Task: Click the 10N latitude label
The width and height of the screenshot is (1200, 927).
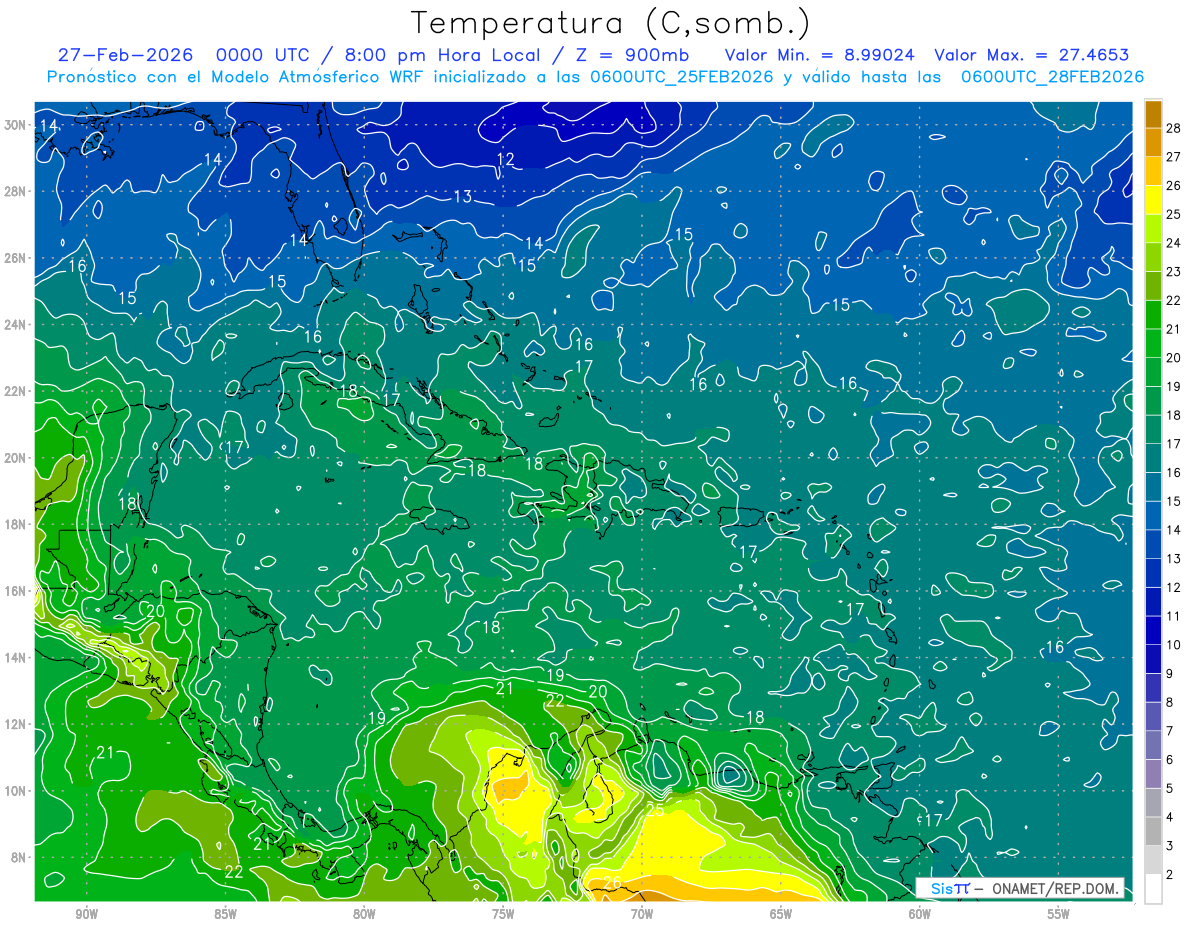Action: pyautogui.click(x=15, y=791)
